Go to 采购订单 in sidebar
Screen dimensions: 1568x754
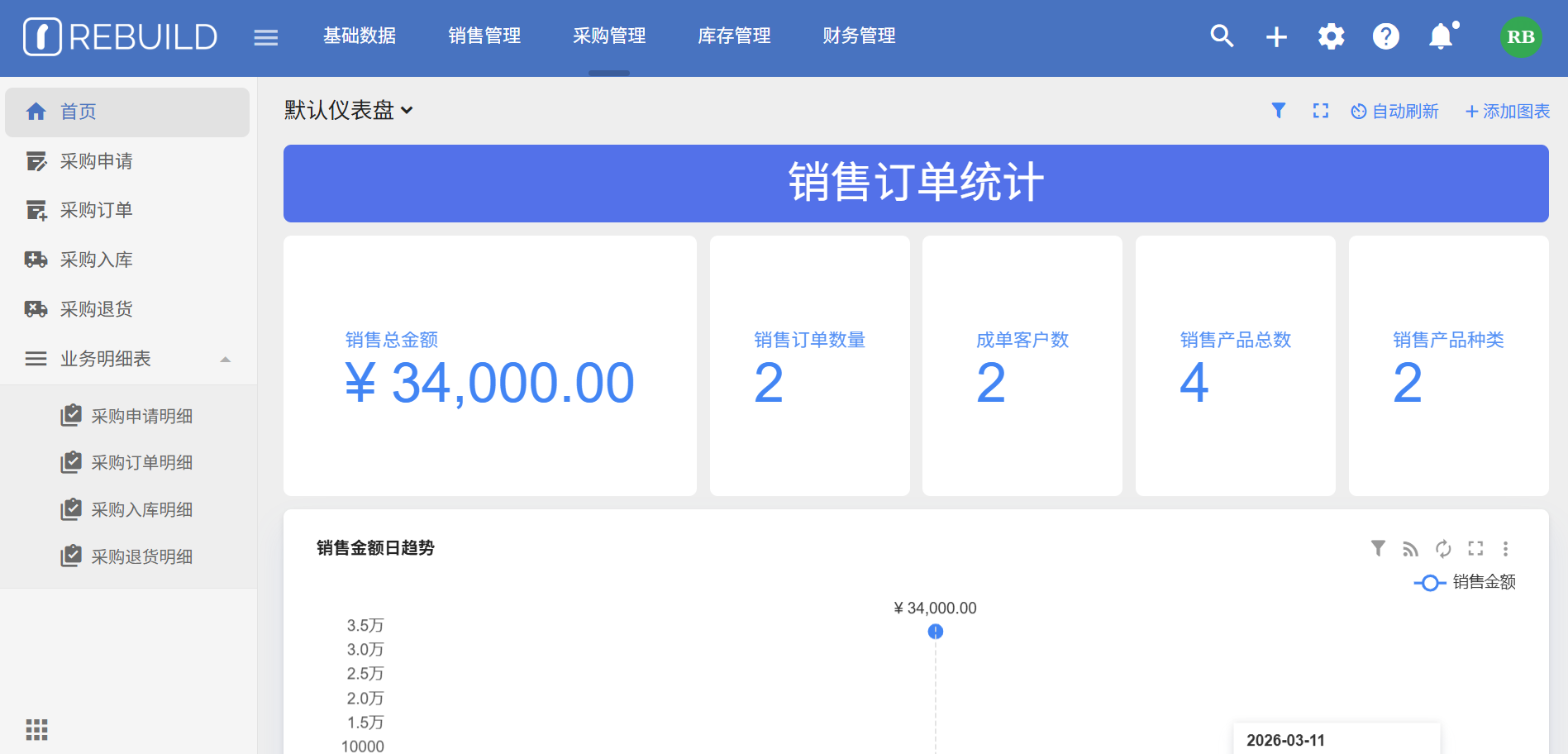click(96, 210)
